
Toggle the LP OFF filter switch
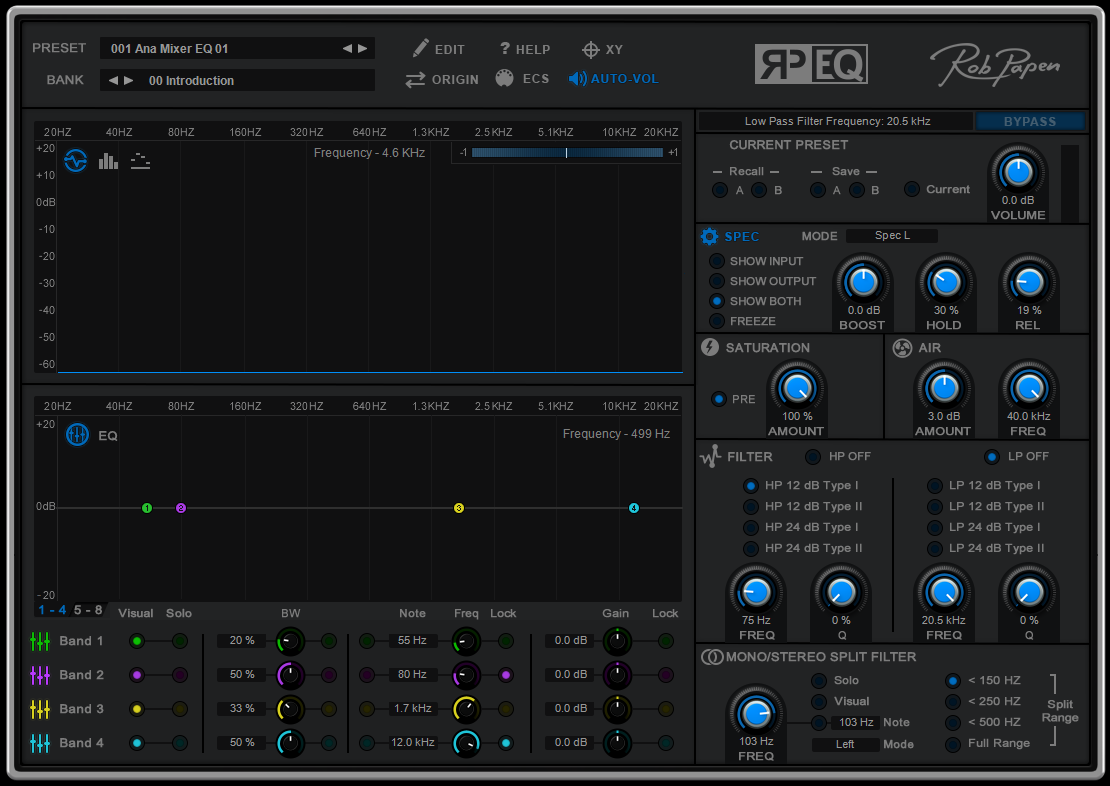point(992,457)
